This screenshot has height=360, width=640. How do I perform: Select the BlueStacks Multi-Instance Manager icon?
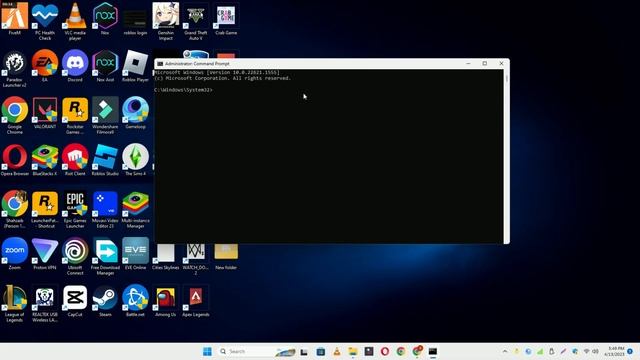click(136, 210)
